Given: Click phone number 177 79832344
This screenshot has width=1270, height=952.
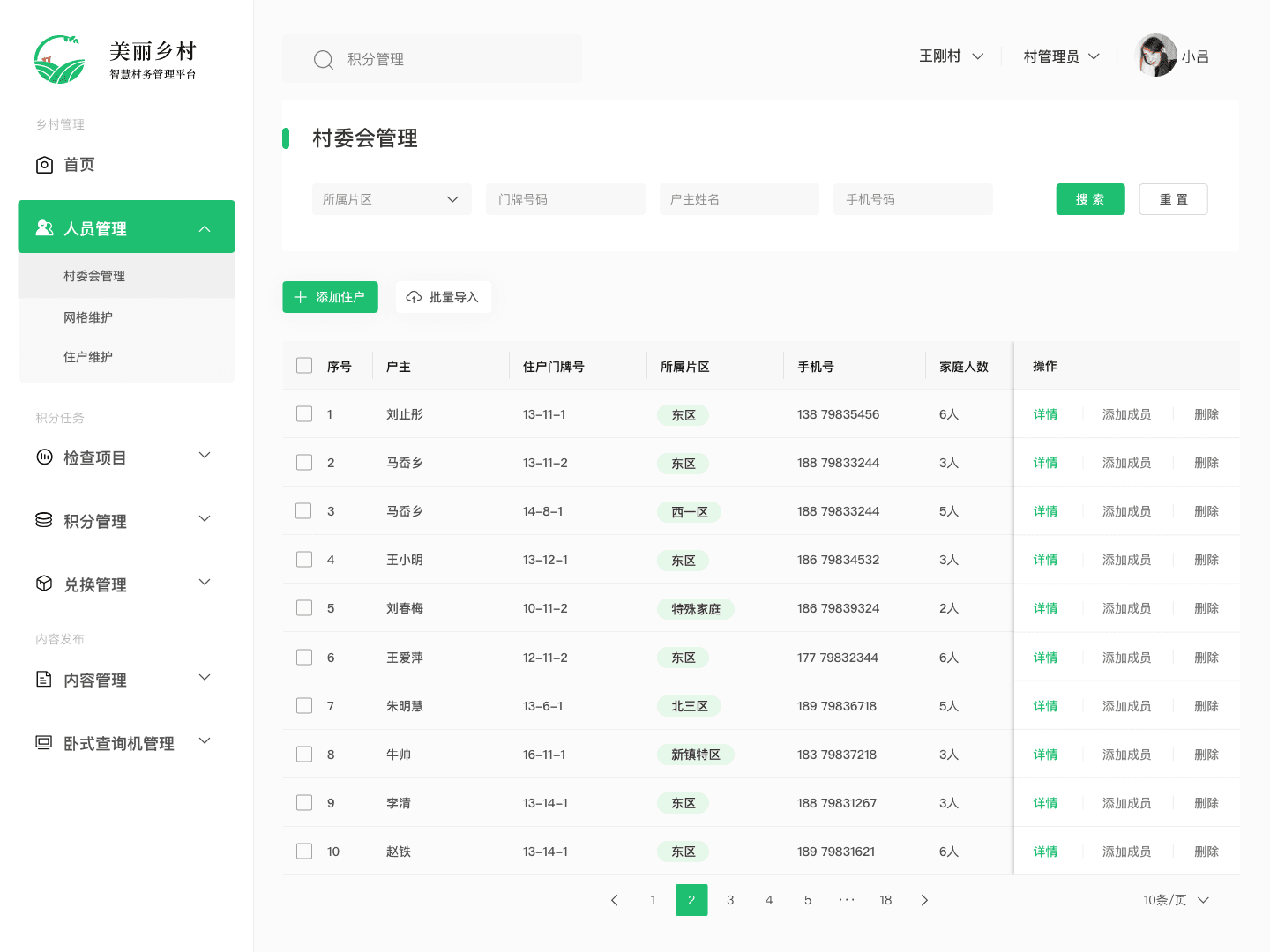Looking at the screenshot, I should pos(838,658).
